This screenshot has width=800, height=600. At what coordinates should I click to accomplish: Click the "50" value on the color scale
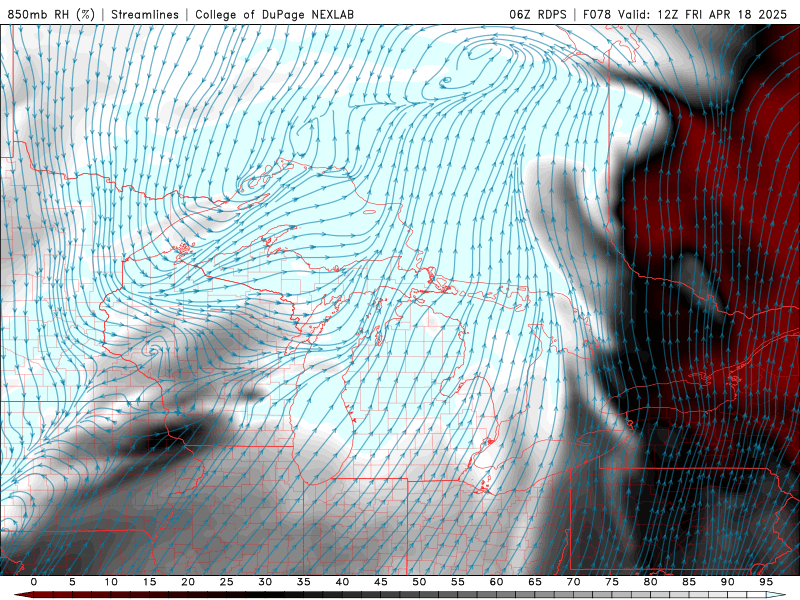pyautogui.click(x=419, y=582)
